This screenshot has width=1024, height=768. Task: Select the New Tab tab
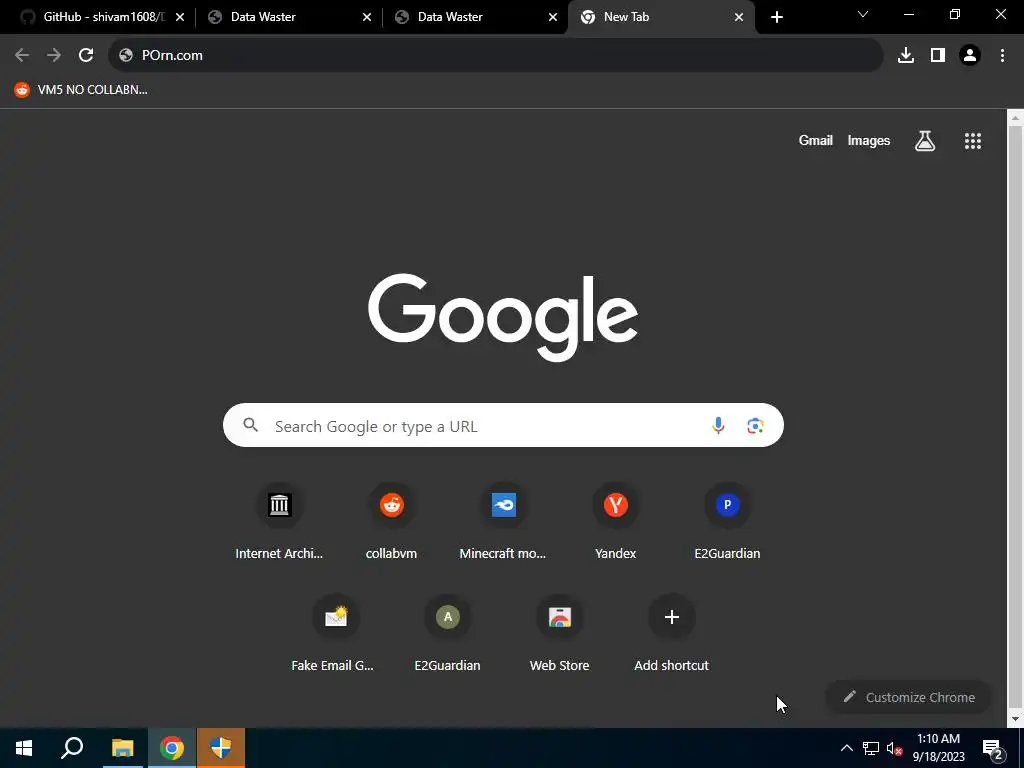point(662,17)
